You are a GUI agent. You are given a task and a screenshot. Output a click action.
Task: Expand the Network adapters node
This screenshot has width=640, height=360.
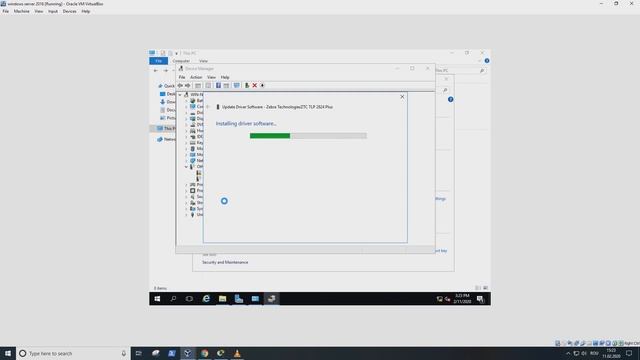(186, 161)
